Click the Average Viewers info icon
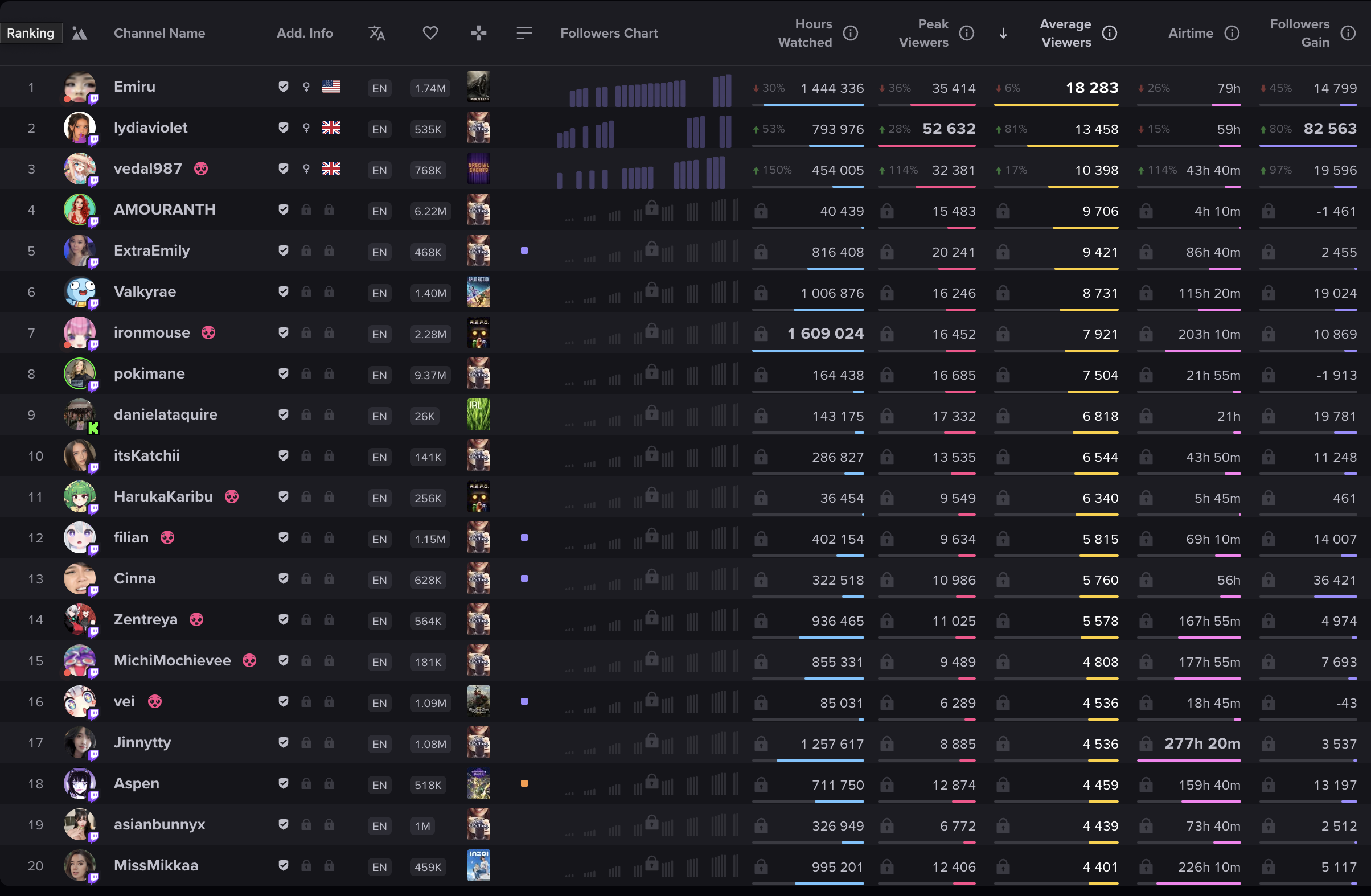The height and width of the screenshot is (896, 1371). tap(1110, 34)
